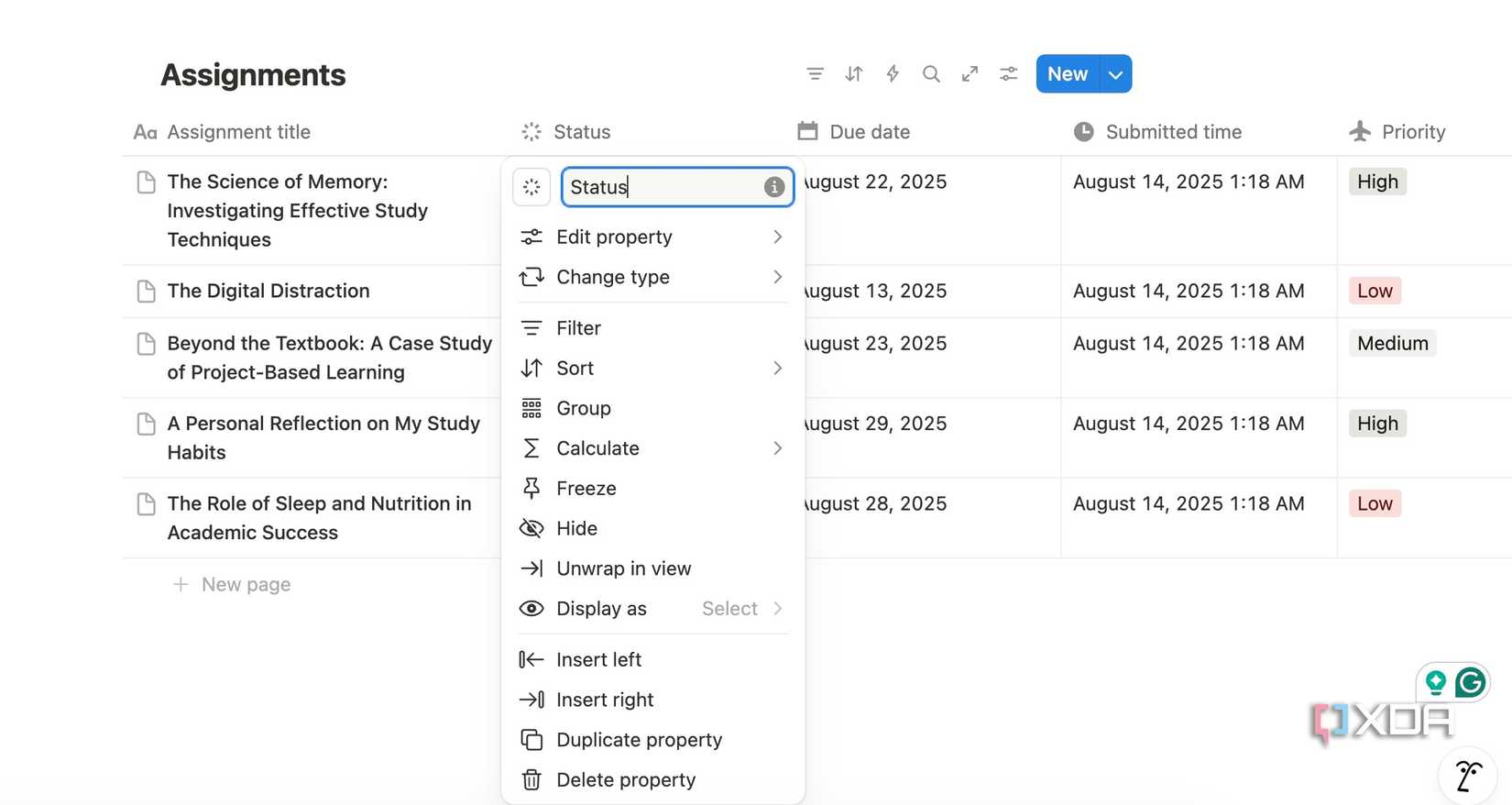Screen dimensions: 1512x805
Task: Click the Status property icon picker
Action: [x=531, y=187]
